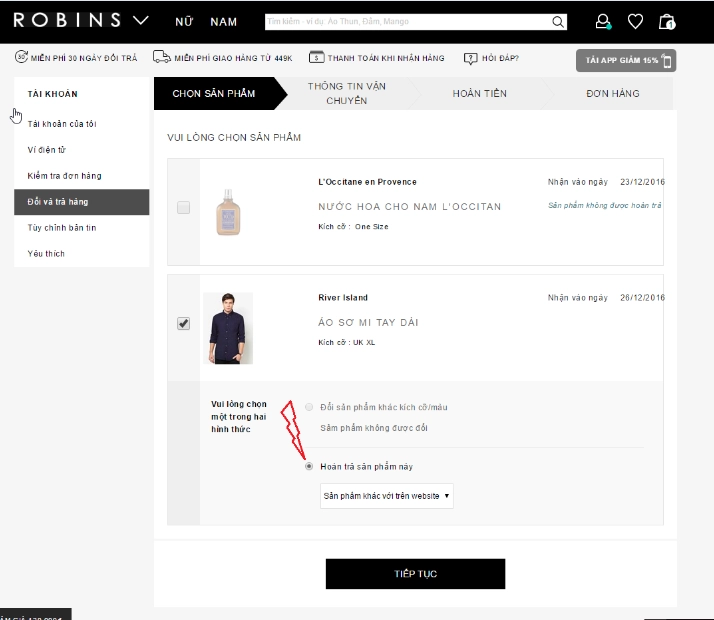
Task: Click the TIẾP TỤC button
Action: point(415,574)
